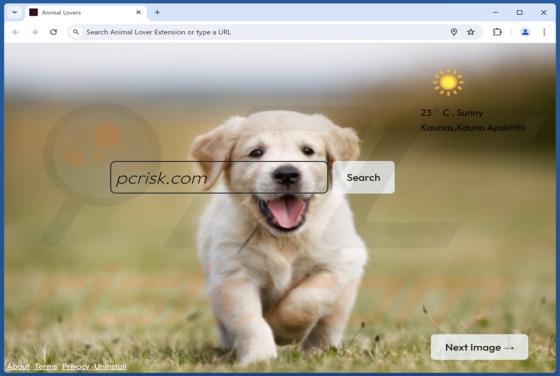Open the Terms link
Screen dimensions: 560x376
pos(46,367)
